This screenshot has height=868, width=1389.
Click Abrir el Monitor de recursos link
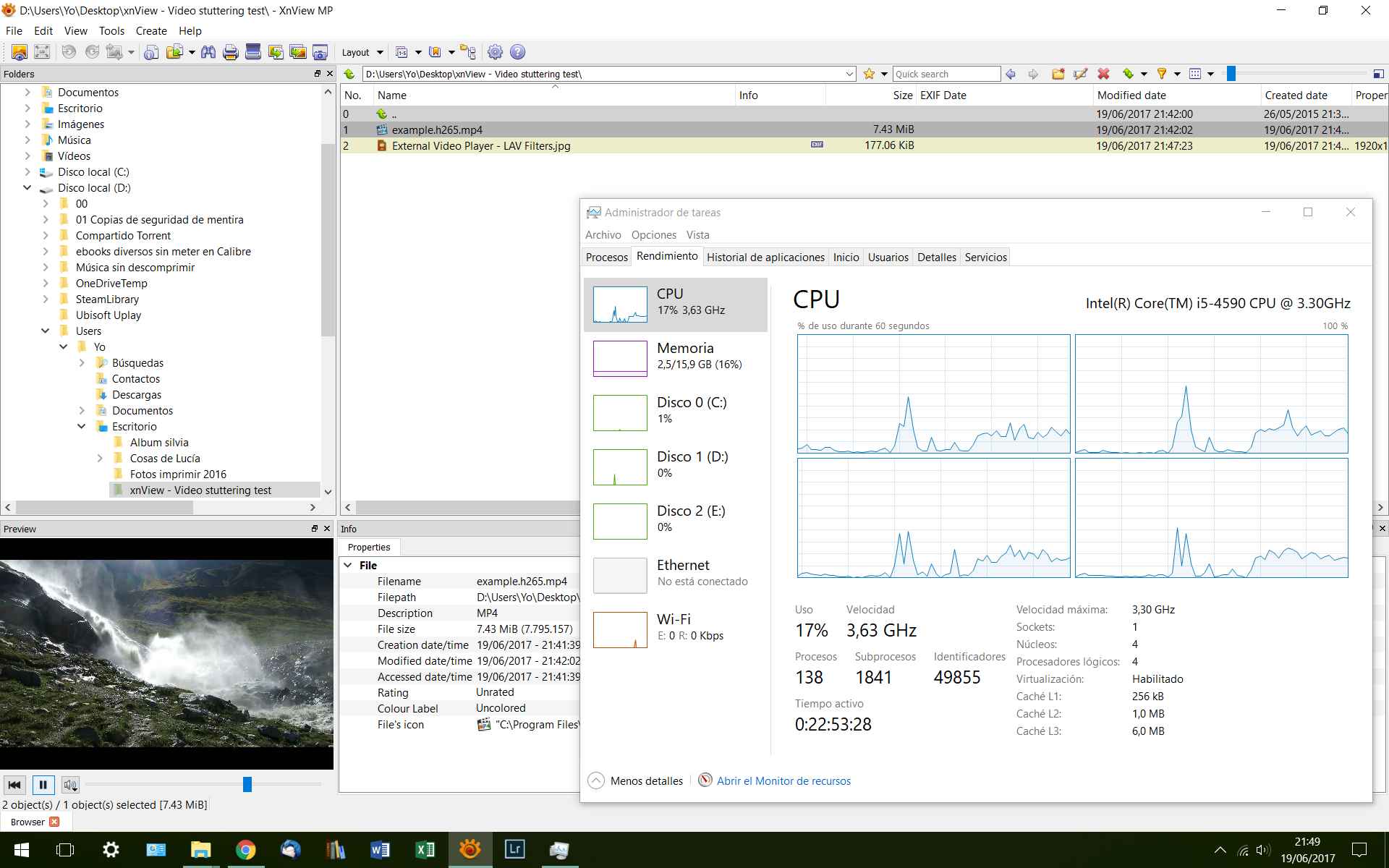pyautogui.click(x=783, y=781)
